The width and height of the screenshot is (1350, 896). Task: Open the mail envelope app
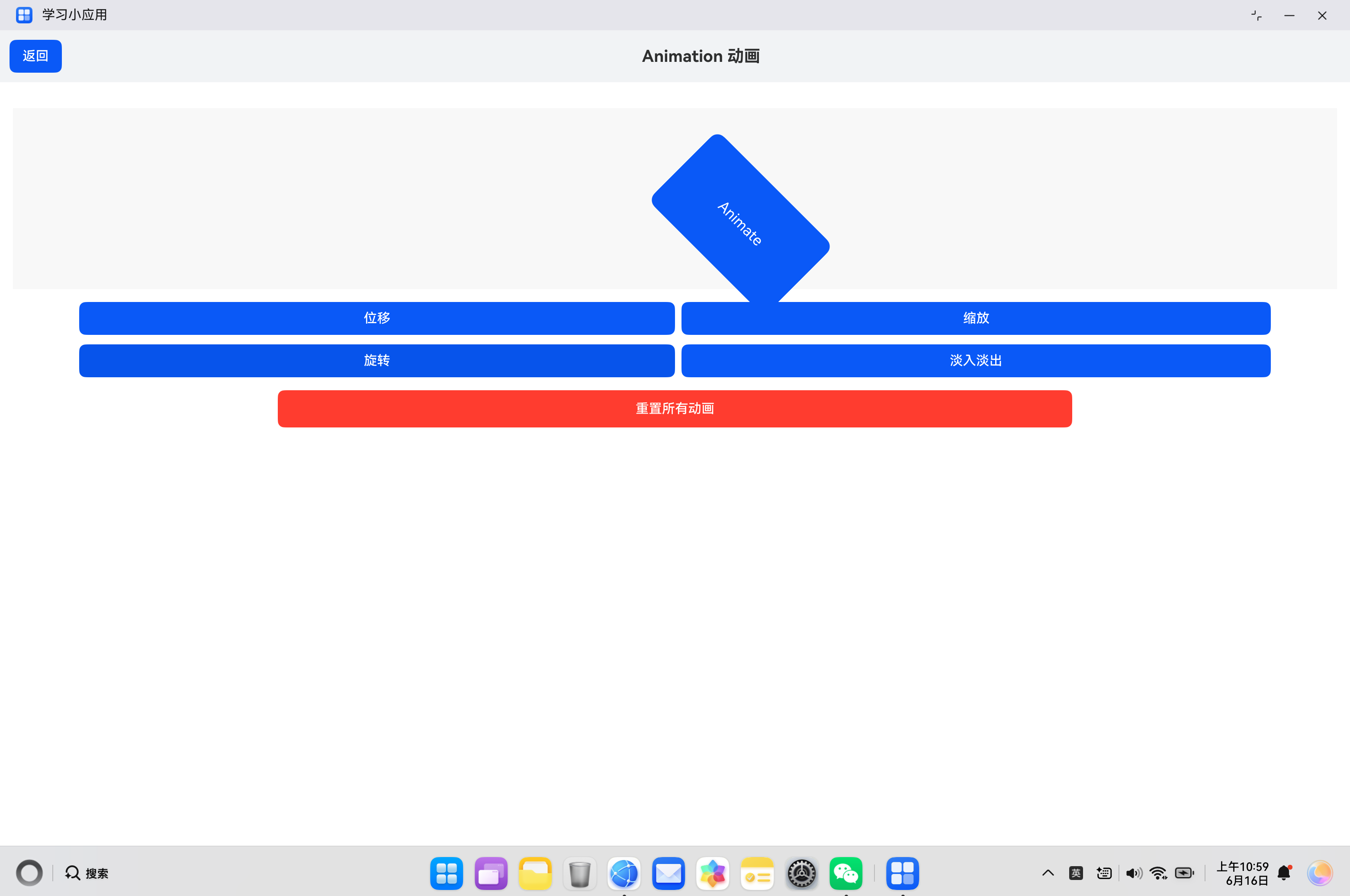coord(668,873)
